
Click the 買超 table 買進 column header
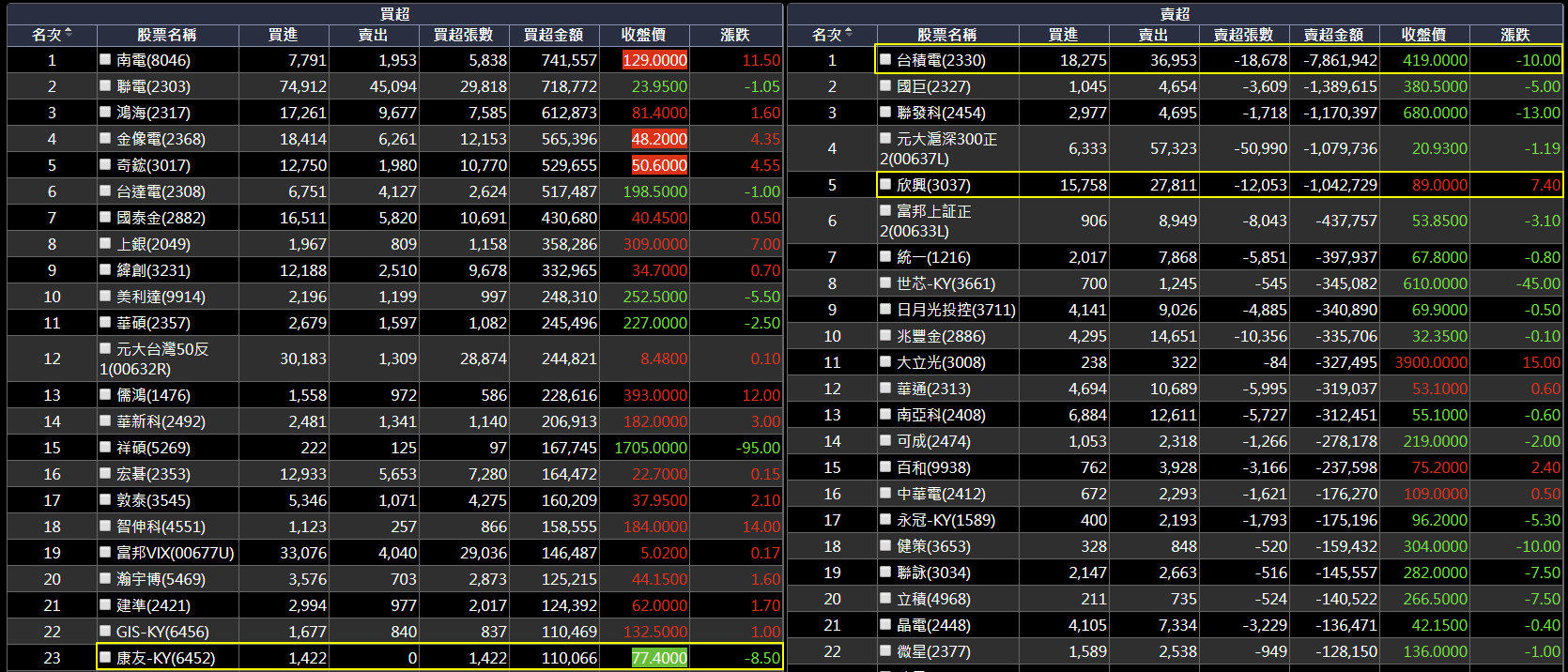(284, 35)
